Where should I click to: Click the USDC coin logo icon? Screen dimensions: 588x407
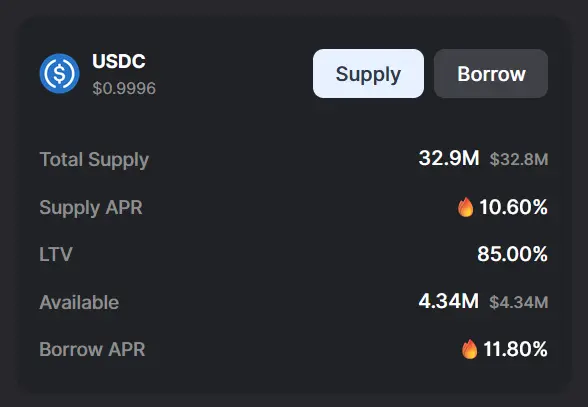click(60, 73)
